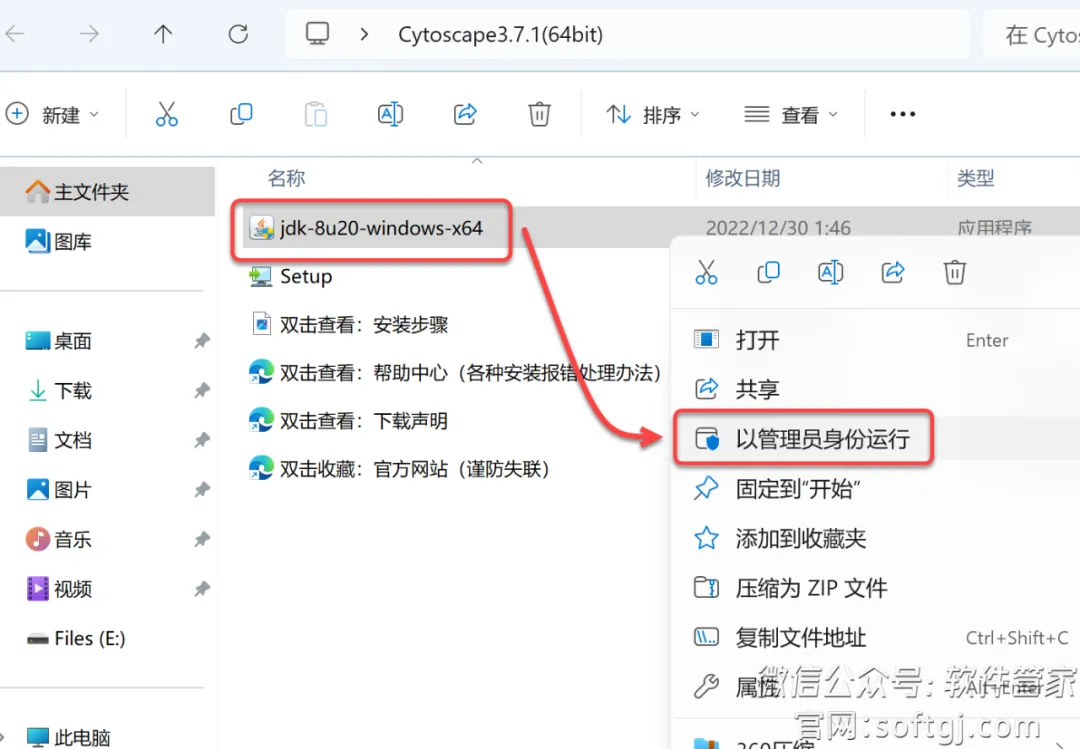Click the computer icon in address bar

(x=318, y=34)
